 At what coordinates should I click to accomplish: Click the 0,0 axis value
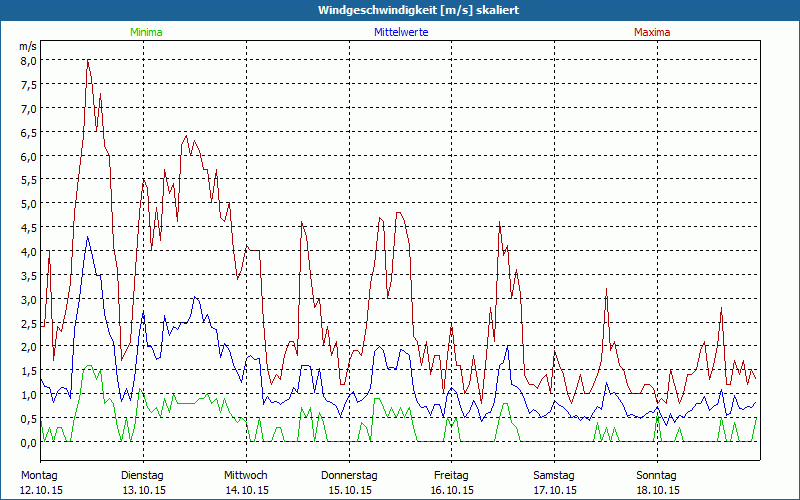pyautogui.click(x=29, y=443)
